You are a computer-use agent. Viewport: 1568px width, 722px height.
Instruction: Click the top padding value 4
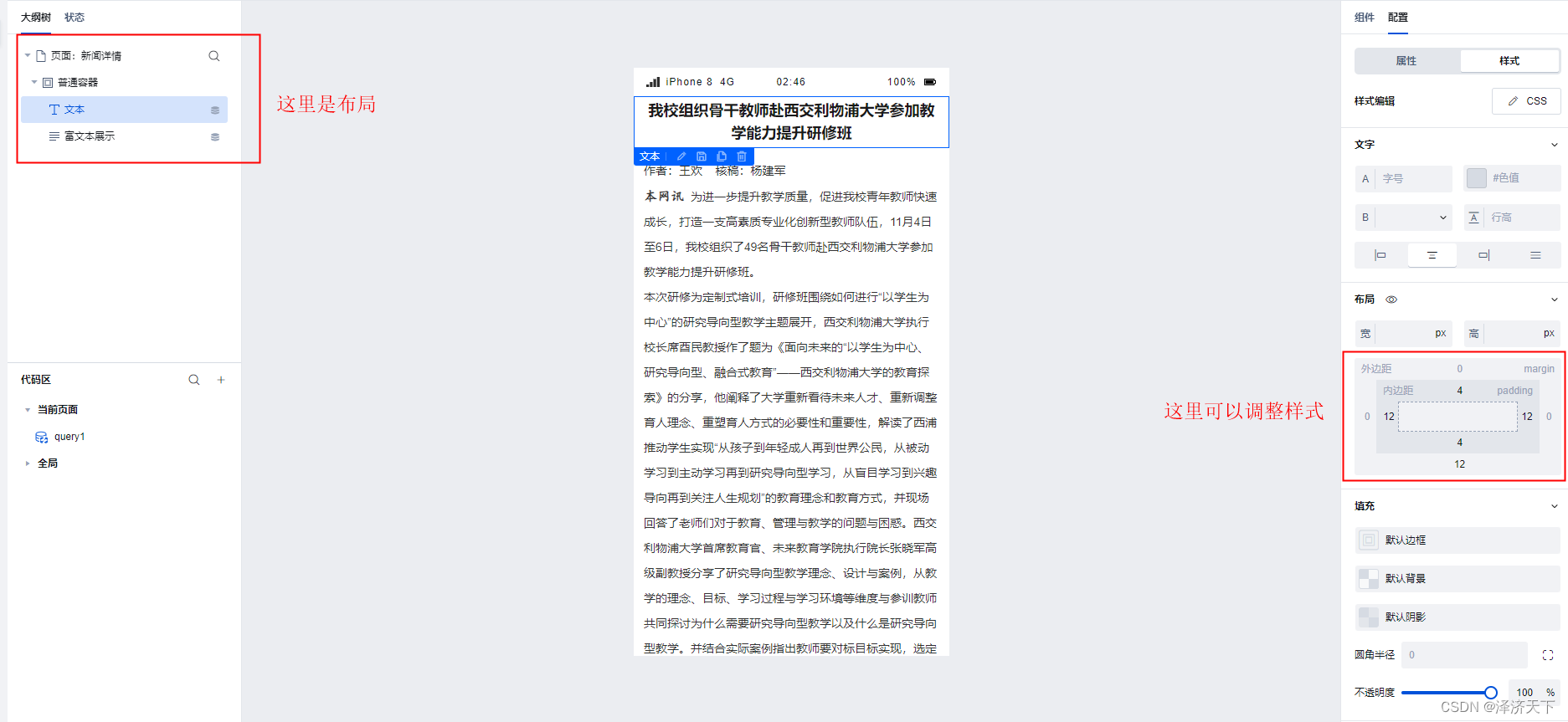(x=1460, y=391)
